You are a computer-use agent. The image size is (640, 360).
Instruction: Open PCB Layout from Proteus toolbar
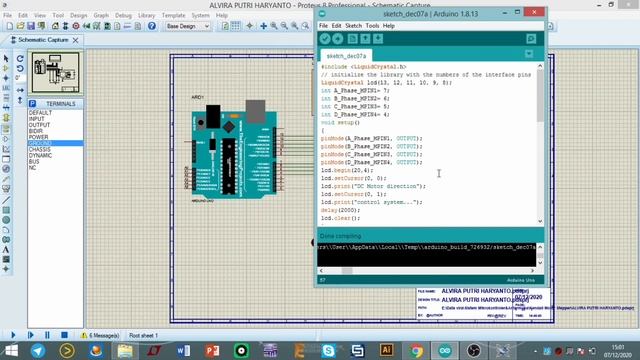tap(76, 26)
